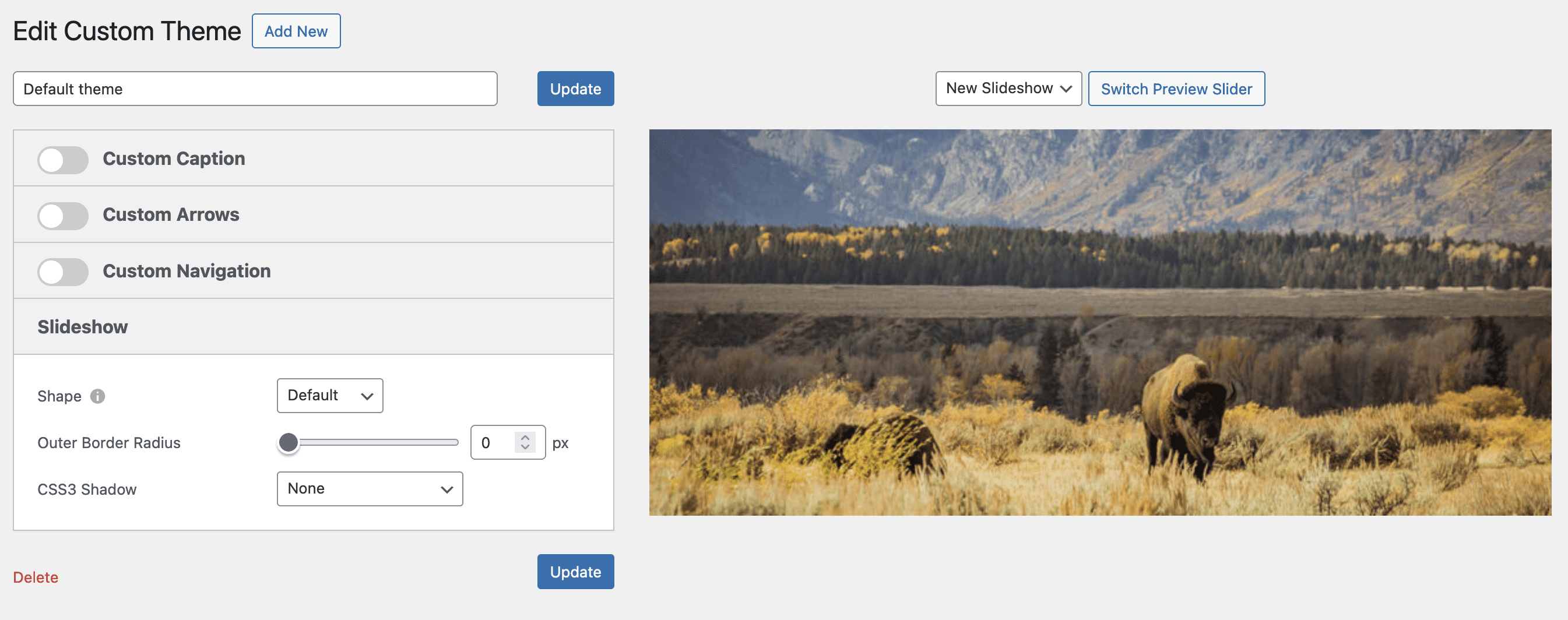Toggle Custom Navigation on
Viewport: 1568px width, 620px height.
coord(63,272)
